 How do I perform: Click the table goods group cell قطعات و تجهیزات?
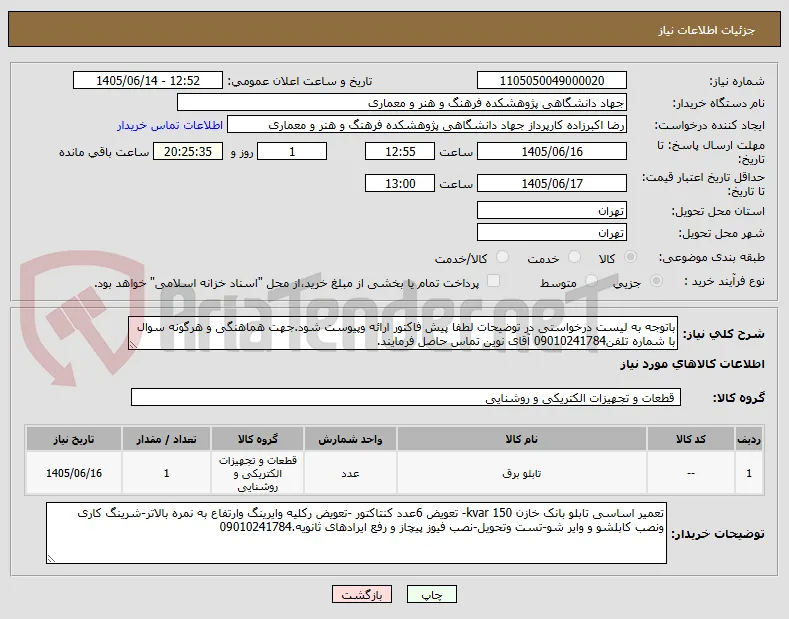pos(258,474)
